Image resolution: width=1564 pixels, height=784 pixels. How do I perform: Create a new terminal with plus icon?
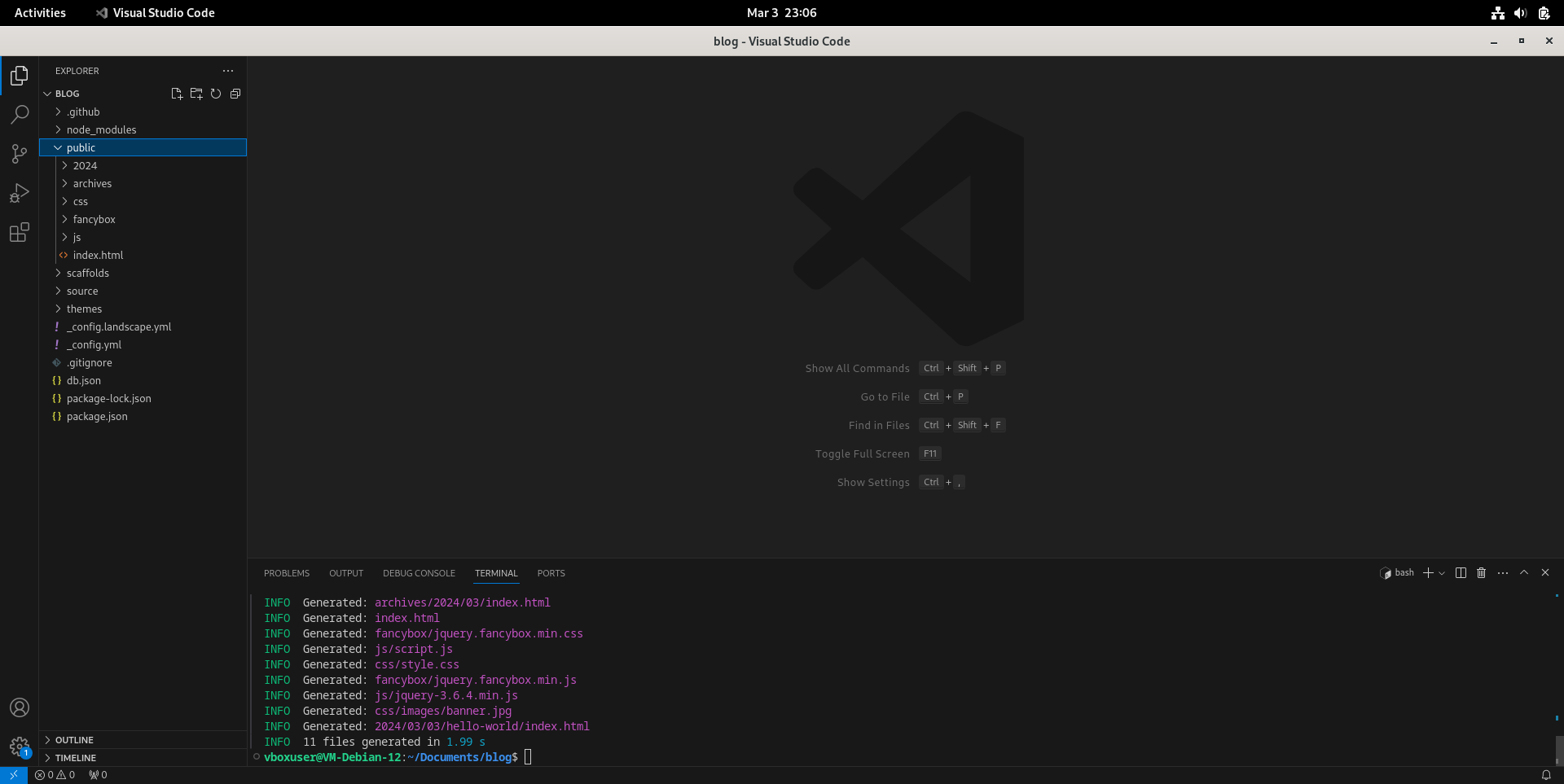[1428, 573]
